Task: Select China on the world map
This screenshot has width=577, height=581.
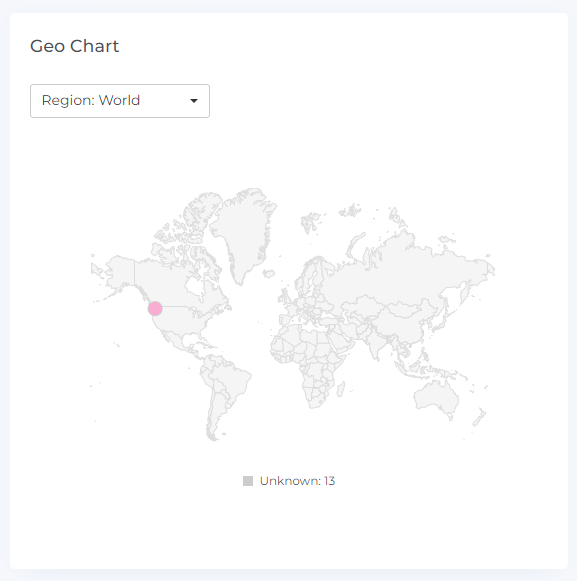Action: point(400,322)
